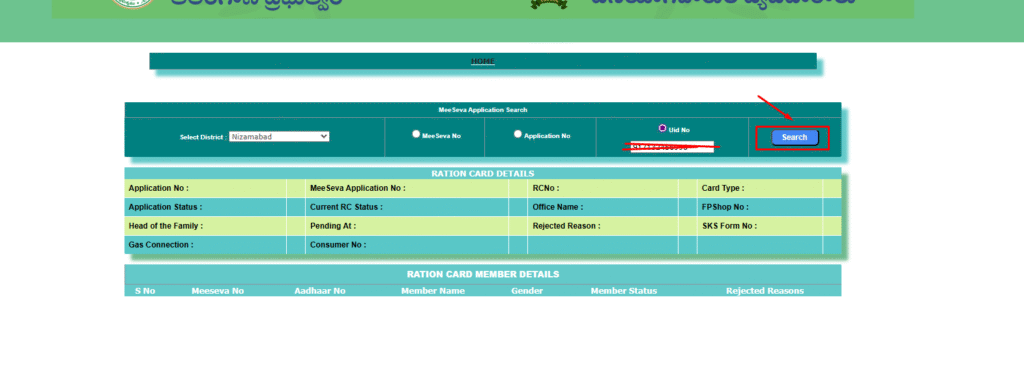Open the Select District dropdown
The width and height of the screenshot is (1024, 366).
[x=279, y=137]
